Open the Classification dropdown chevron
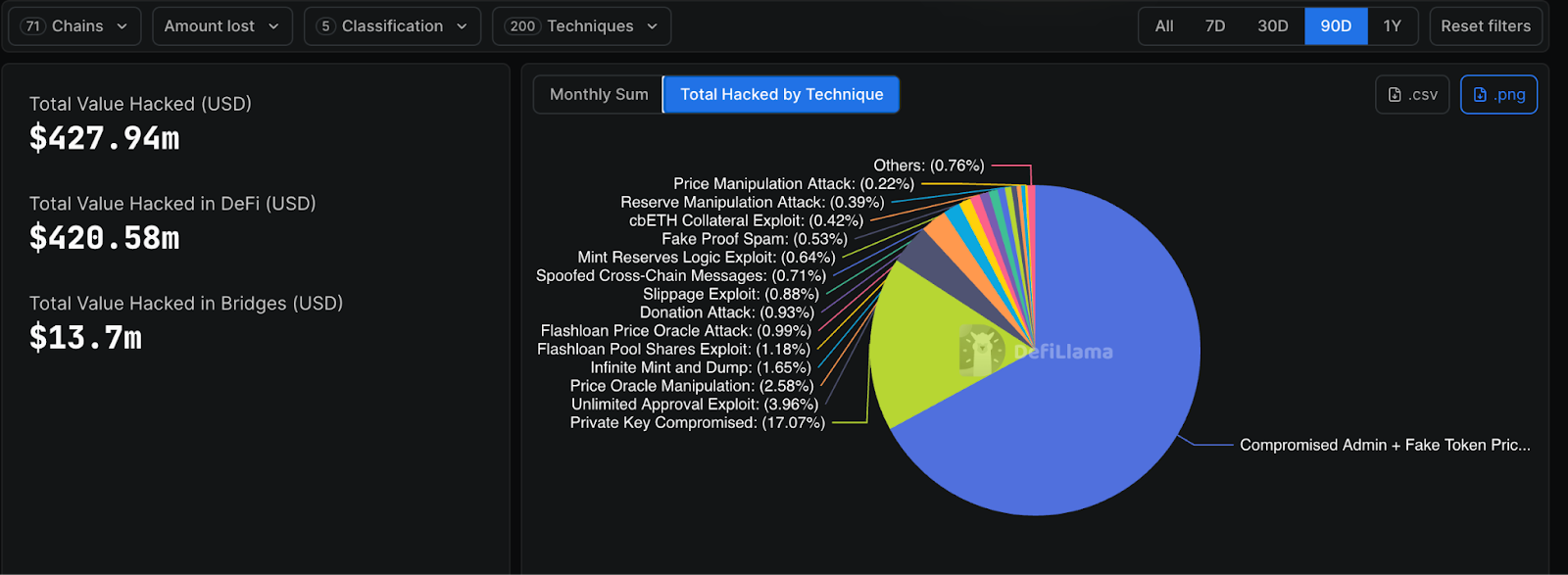This screenshot has width=1568, height=575. [462, 26]
